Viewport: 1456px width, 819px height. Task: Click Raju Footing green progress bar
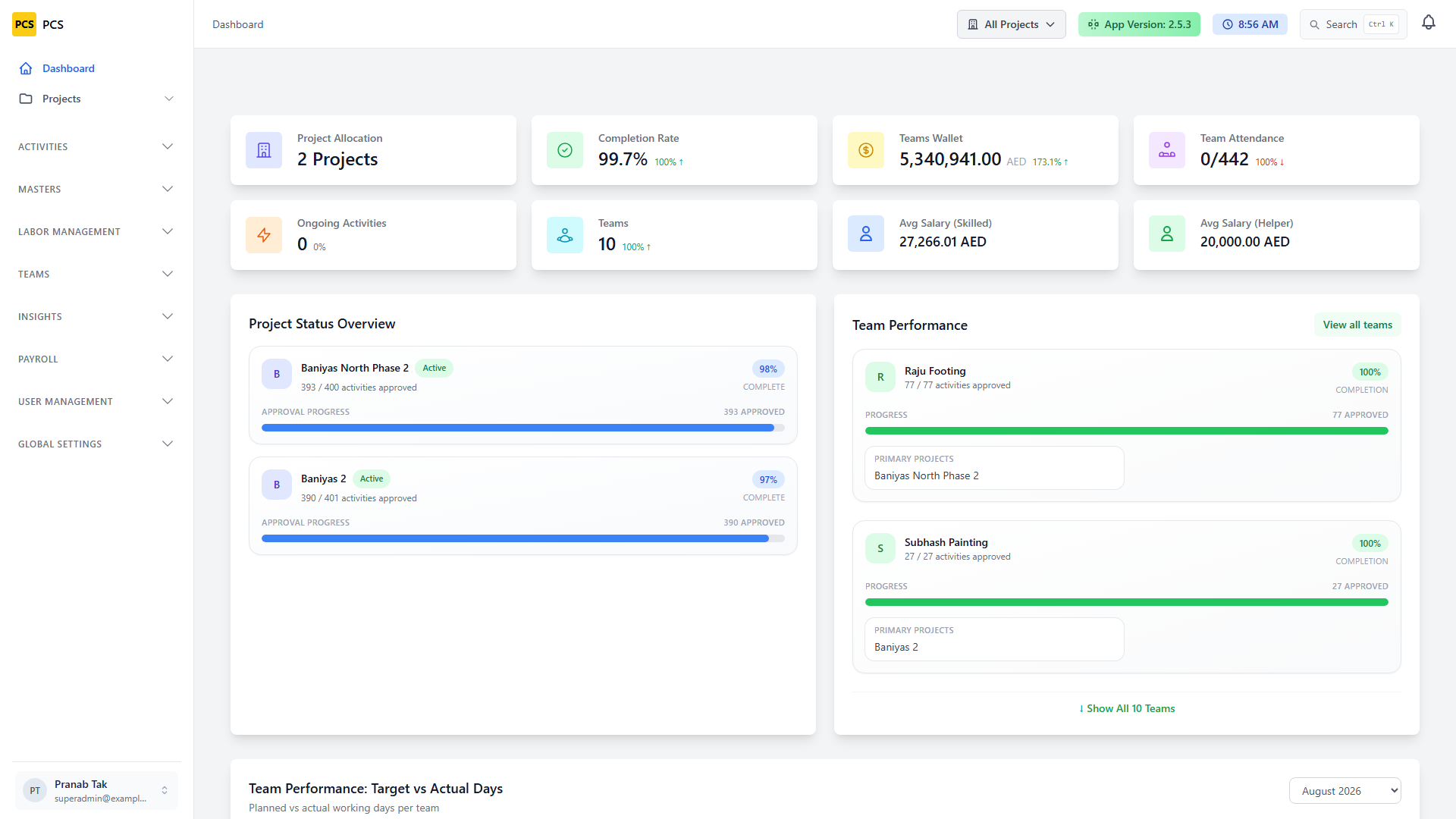click(1126, 431)
